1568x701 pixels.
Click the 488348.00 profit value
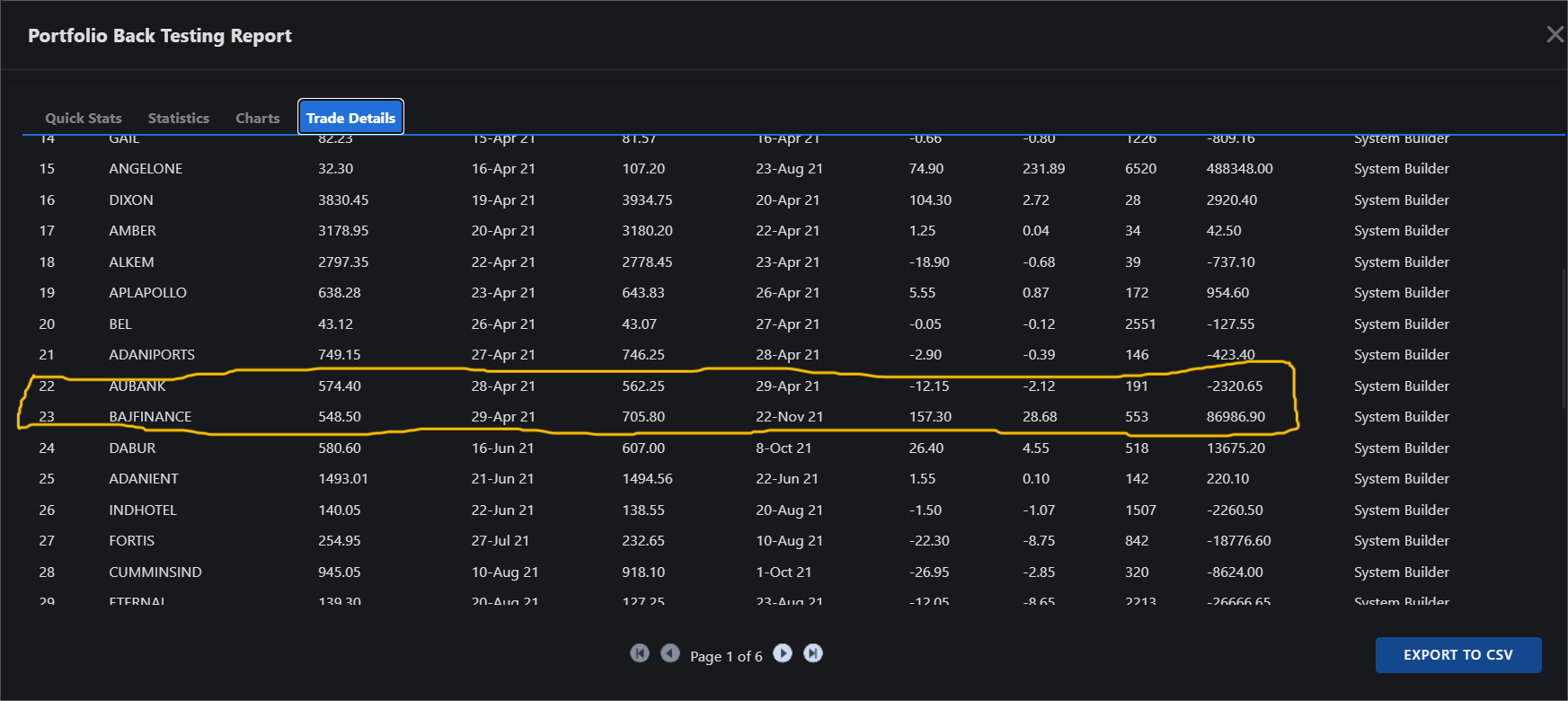[x=1239, y=169]
